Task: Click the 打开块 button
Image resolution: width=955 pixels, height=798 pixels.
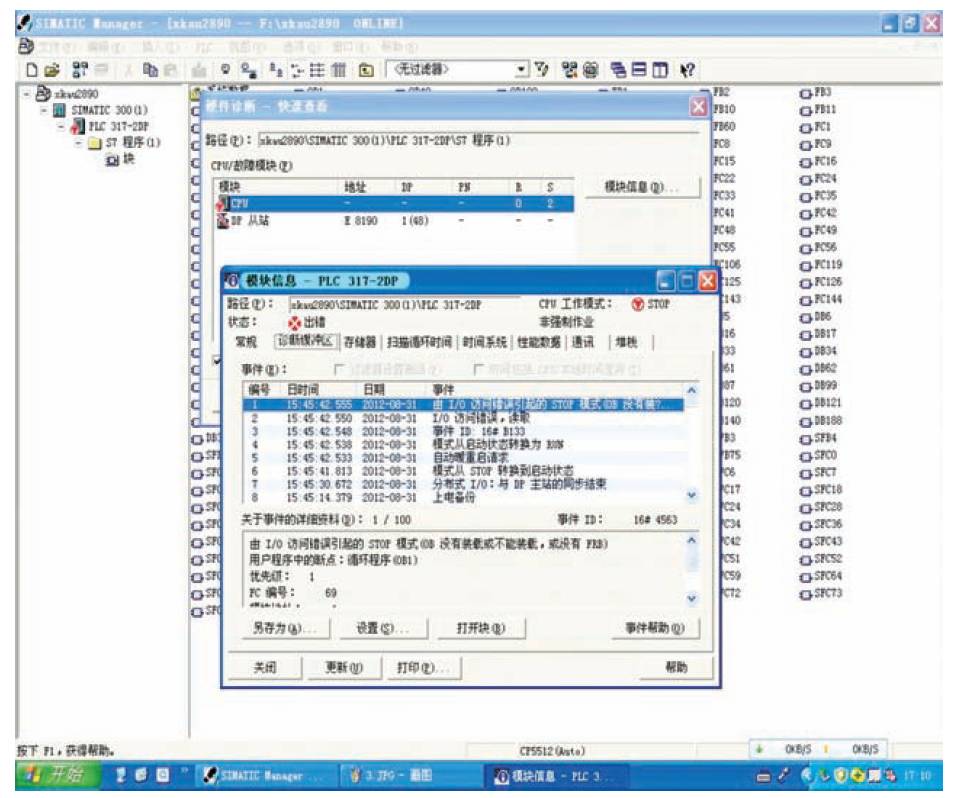Action: point(480,629)
